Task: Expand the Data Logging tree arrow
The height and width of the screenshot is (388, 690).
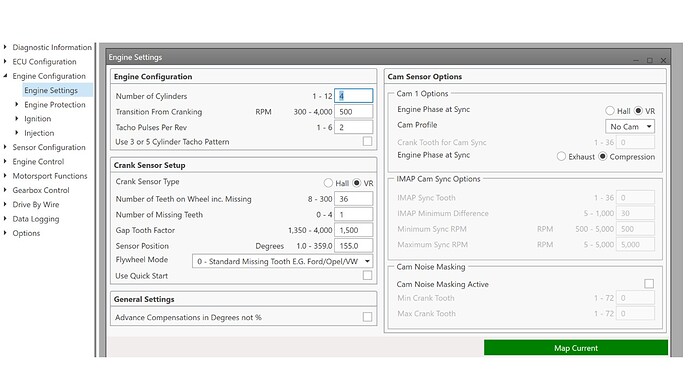Action: tap(5, 219)
